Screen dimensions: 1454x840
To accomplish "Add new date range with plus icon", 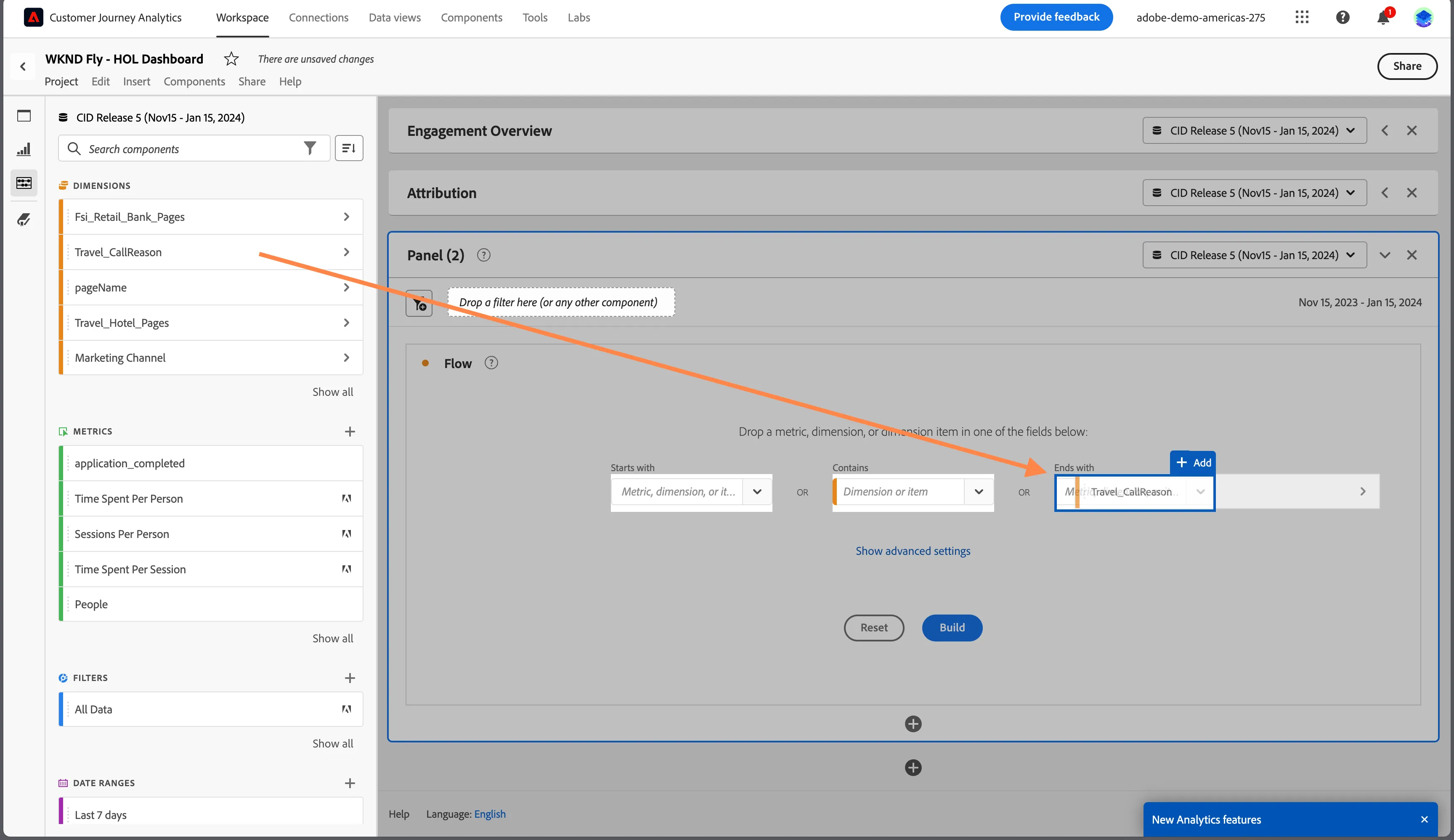I will 350,783.
